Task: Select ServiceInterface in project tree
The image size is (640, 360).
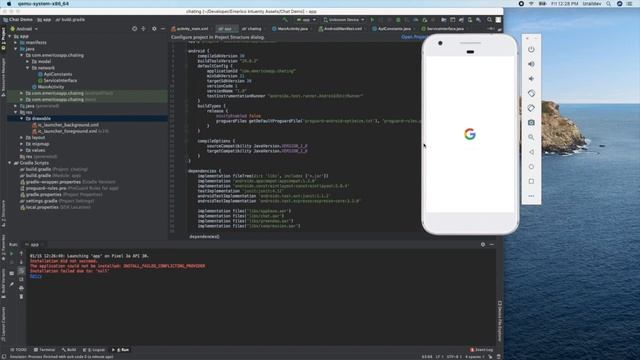Action: tap(57, 81)
